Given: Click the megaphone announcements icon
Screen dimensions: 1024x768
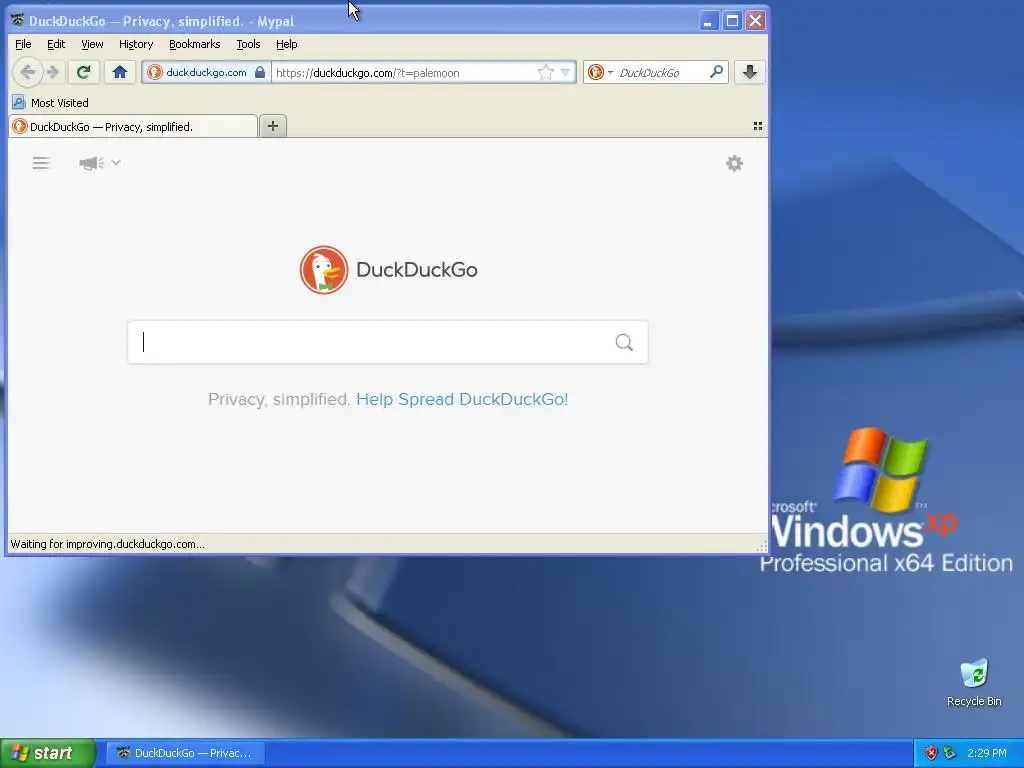Looking at the screenshot, I should (91, 163).
